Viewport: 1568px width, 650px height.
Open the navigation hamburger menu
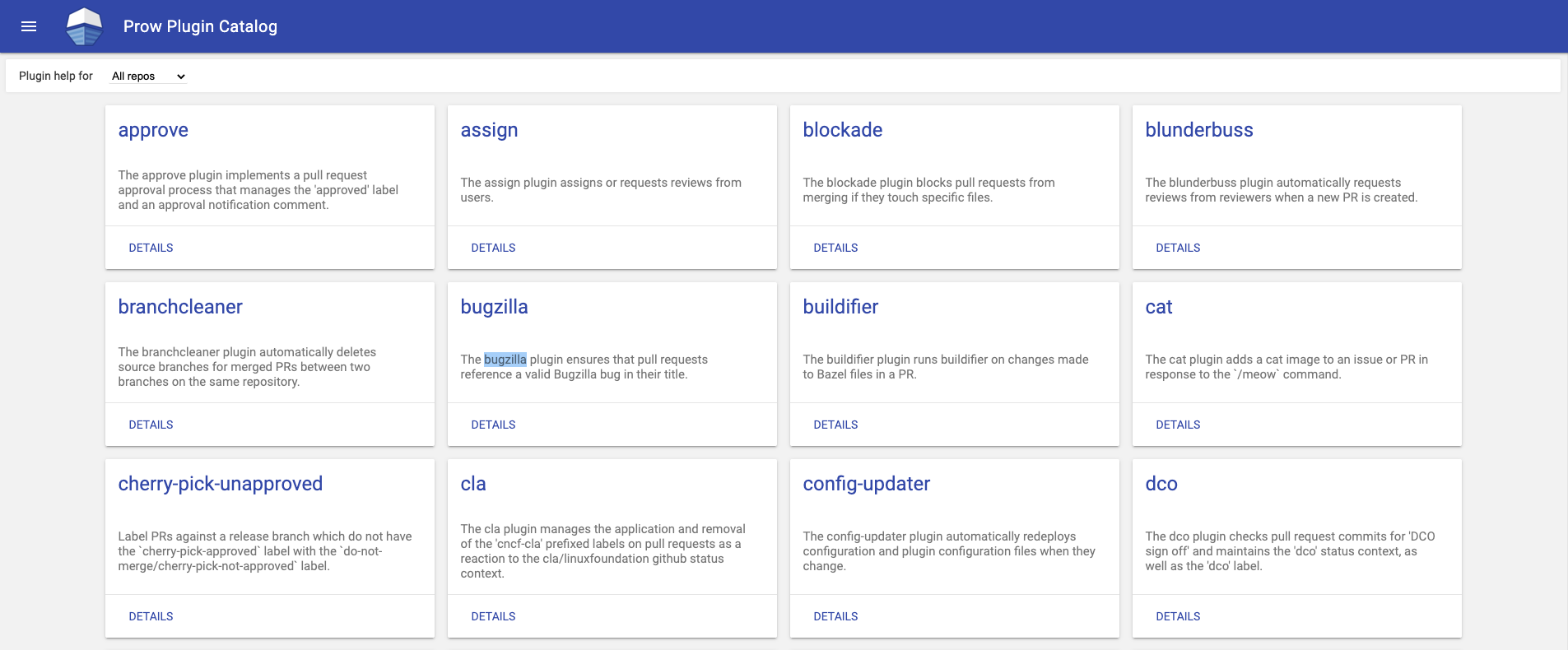(29, 26)
